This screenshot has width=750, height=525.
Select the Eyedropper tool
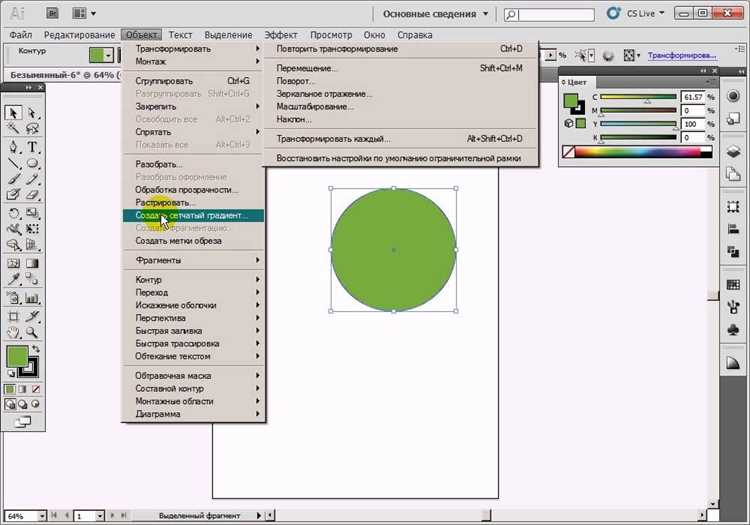13,279
